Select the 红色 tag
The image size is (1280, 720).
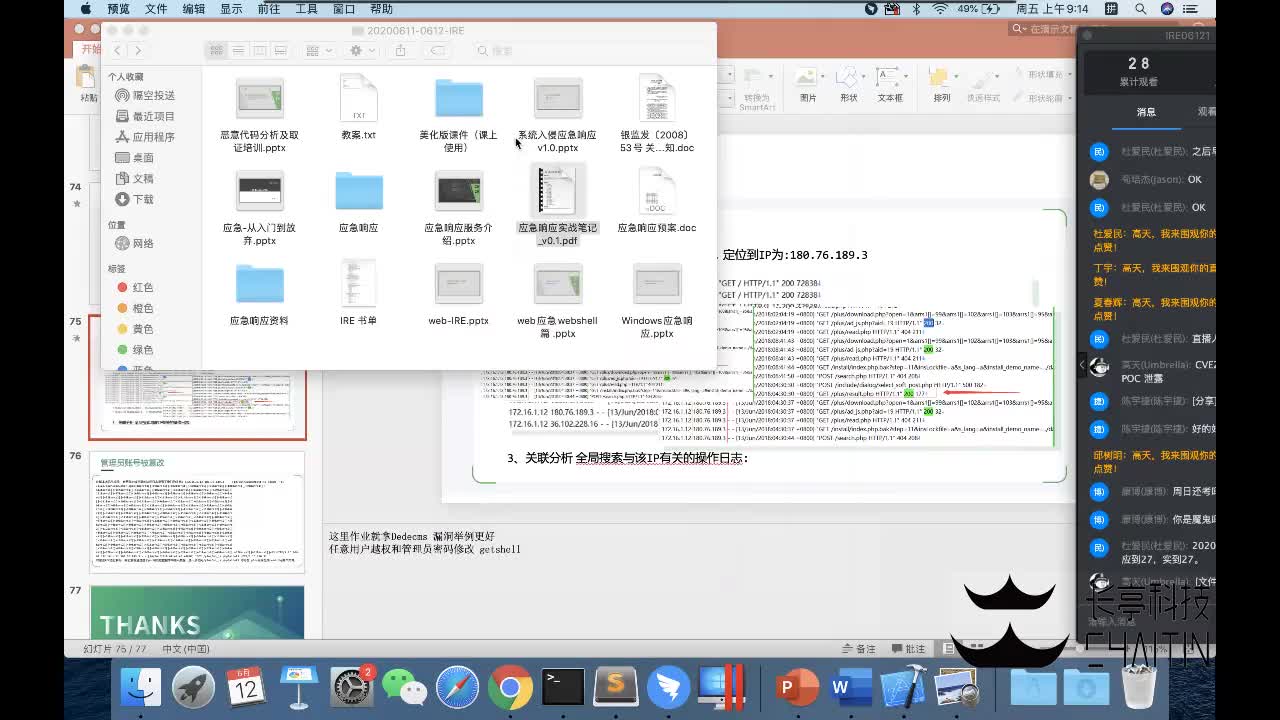[x=135, y=287]
